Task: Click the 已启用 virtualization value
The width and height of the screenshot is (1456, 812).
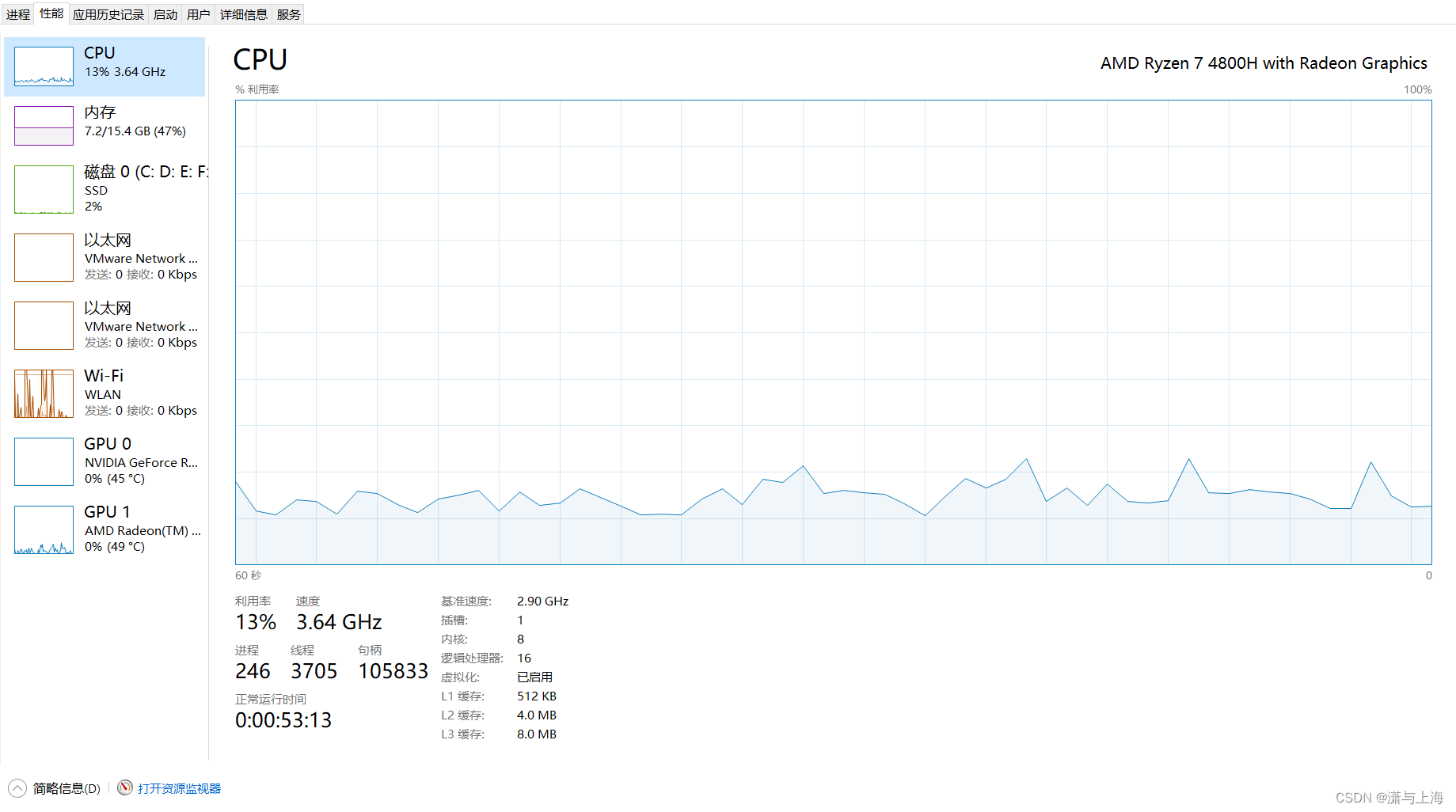Action: 534,677
